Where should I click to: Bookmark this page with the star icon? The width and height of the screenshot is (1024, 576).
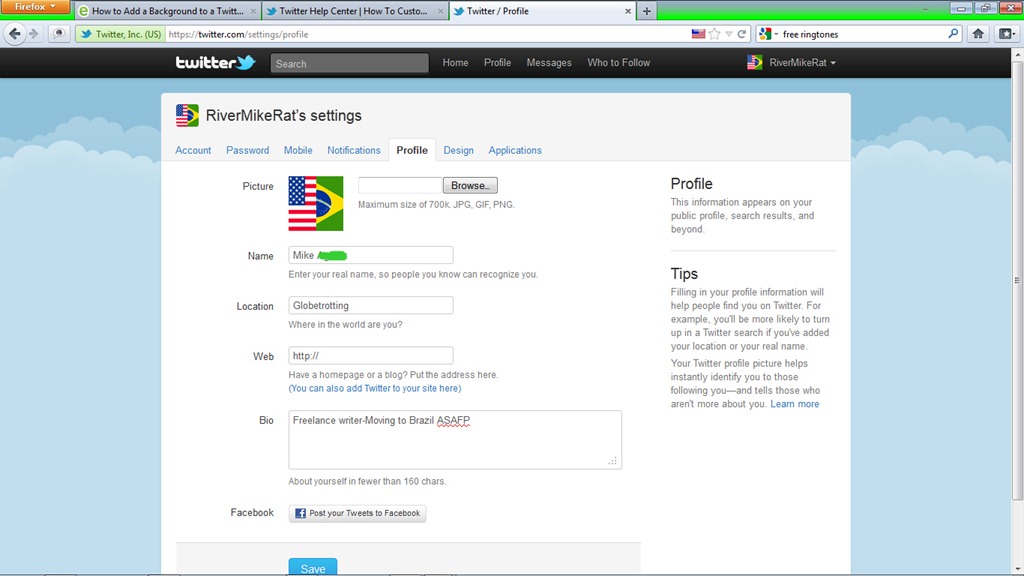714,34
